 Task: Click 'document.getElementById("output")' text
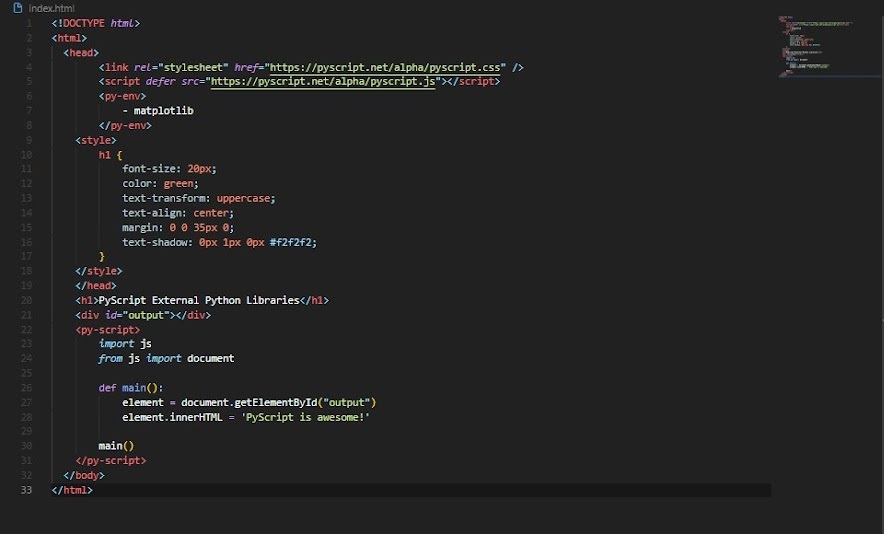click(279, 402)
